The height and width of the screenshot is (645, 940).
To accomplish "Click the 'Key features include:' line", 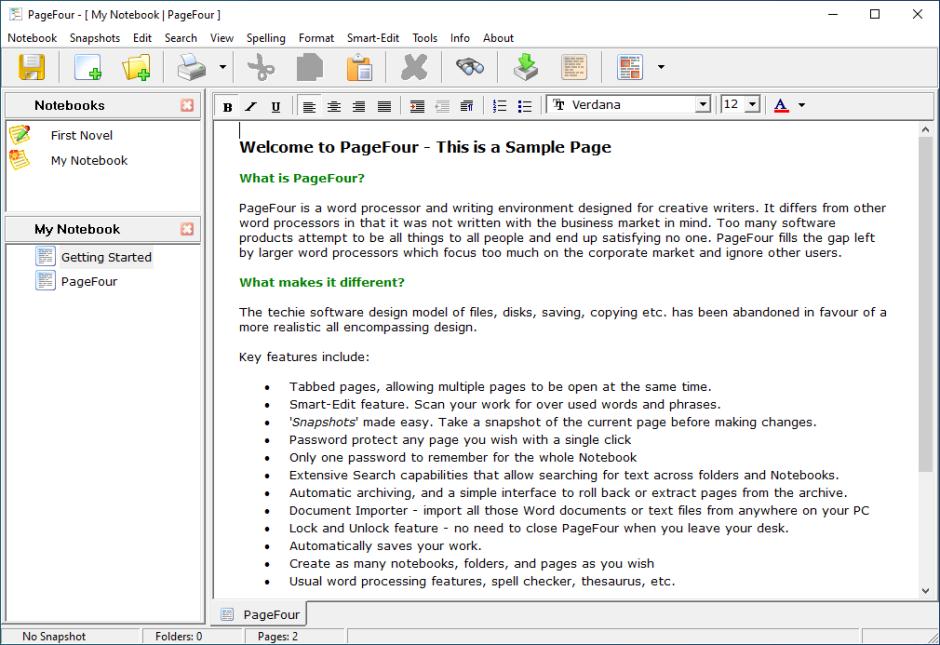I will click(304, 357).
